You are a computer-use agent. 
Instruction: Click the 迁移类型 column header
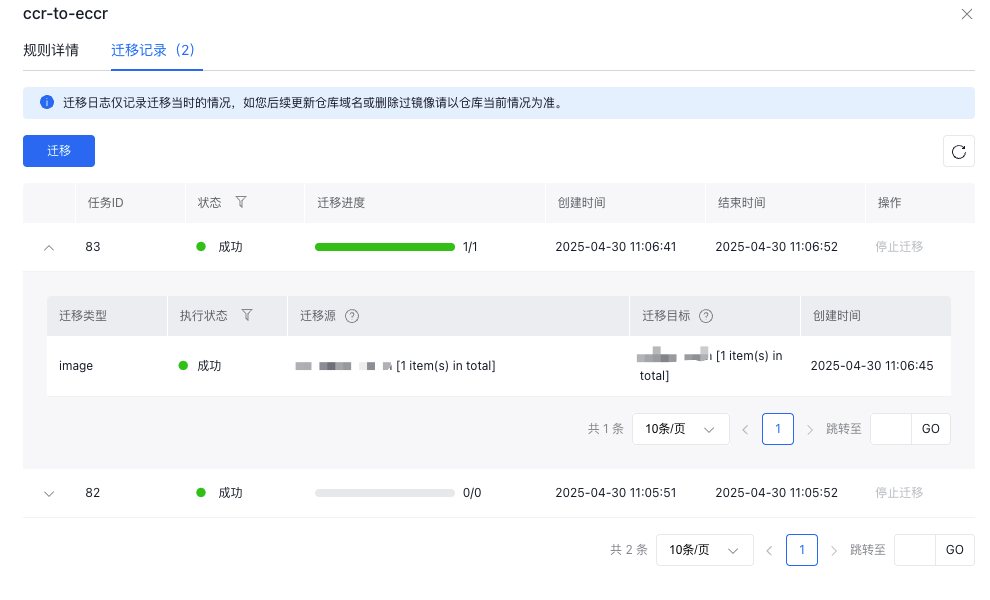(83, 316)
